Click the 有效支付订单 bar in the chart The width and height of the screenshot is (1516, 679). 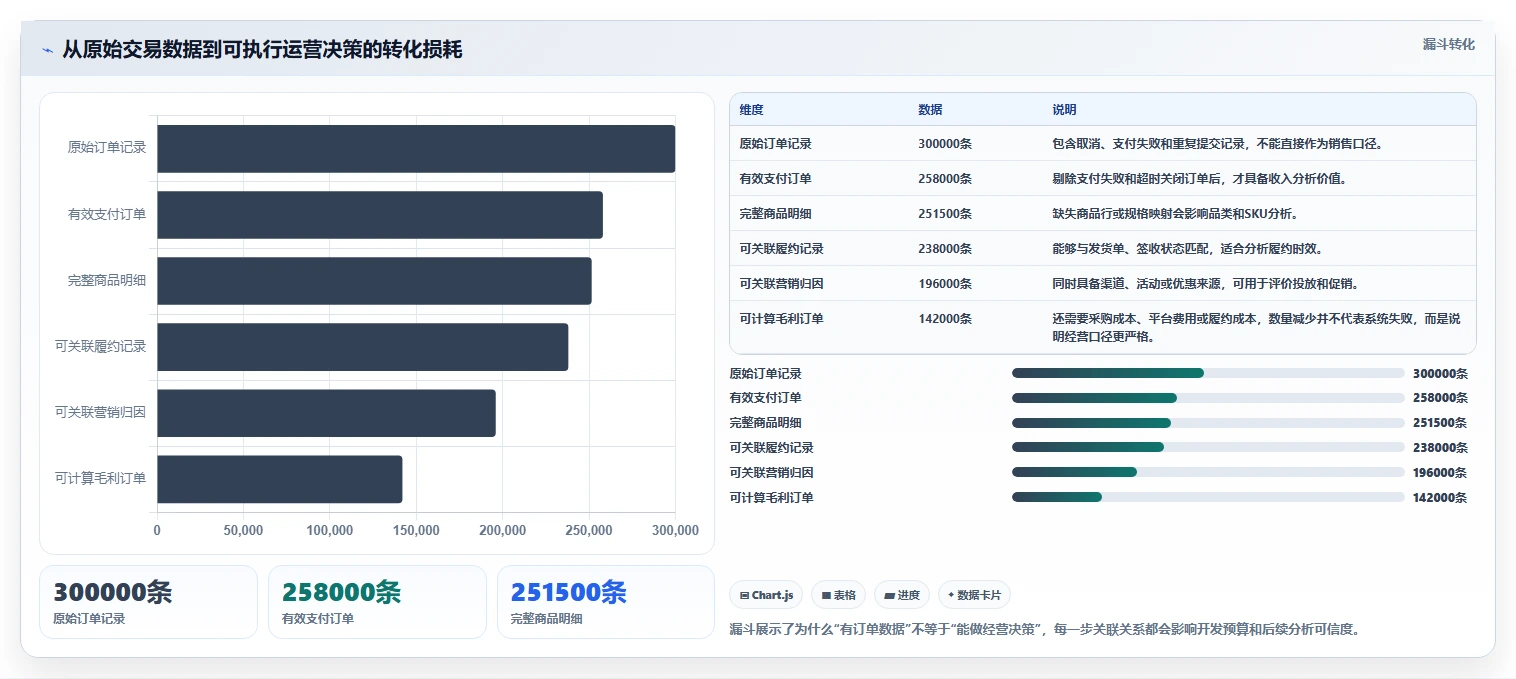pyautogui.click(x=380, y=215)
